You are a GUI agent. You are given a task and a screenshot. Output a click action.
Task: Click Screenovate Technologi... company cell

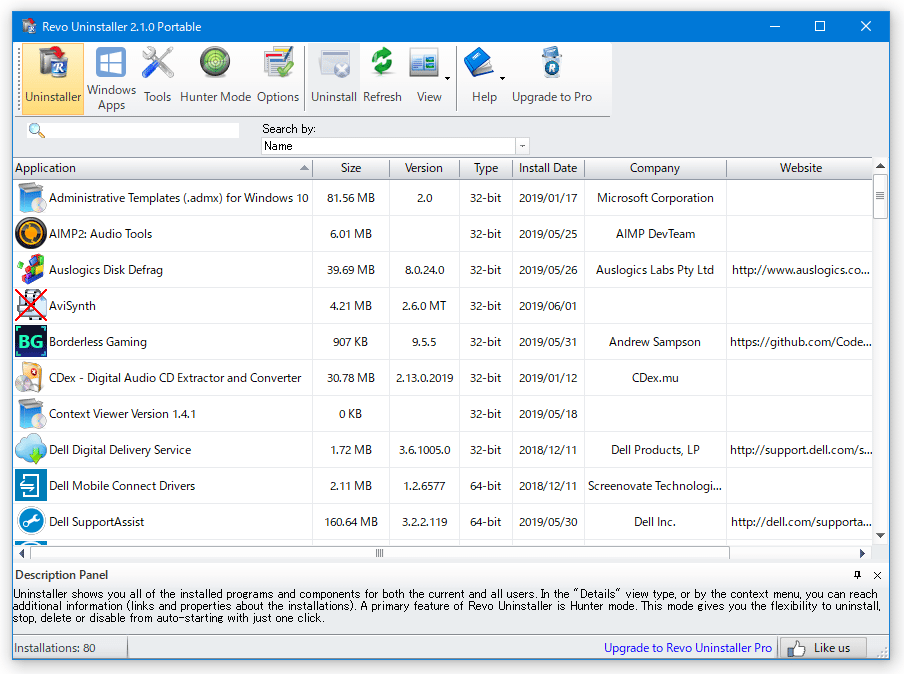655,486
